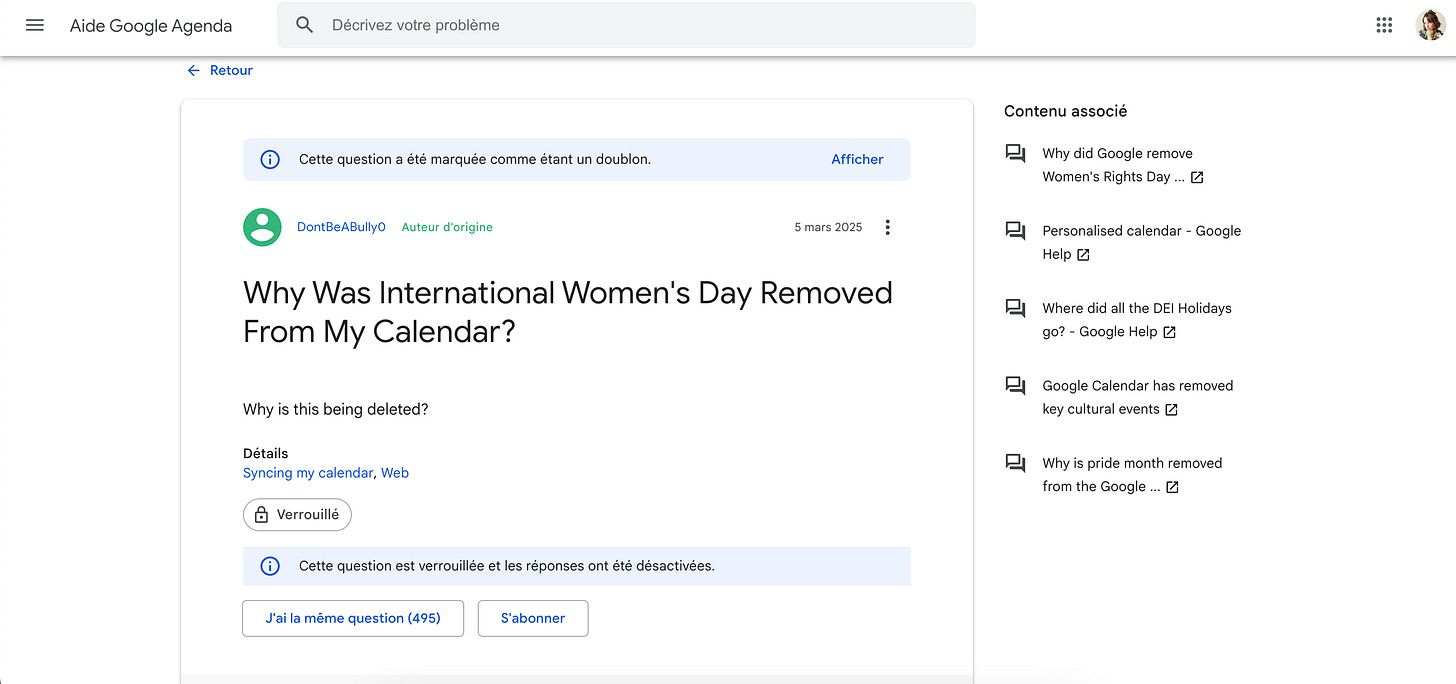Open the three-dot post options menu

point(887,227)
